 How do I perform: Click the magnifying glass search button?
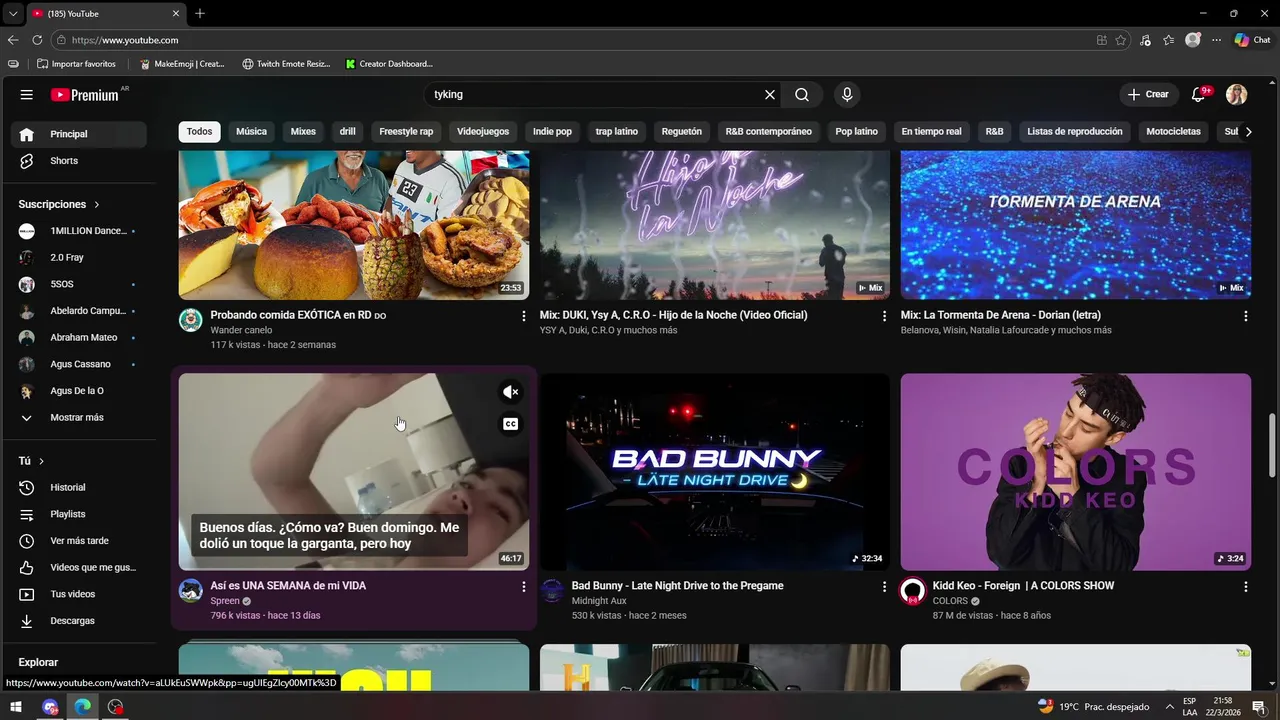(802, 94)
